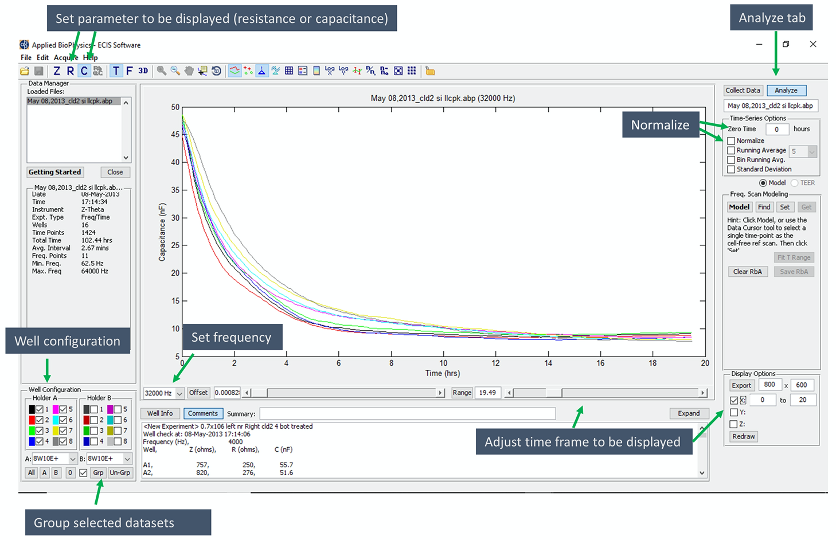Select the pan hand tool
This screenshot has width=836, height=540.
(x=190, y=71)
